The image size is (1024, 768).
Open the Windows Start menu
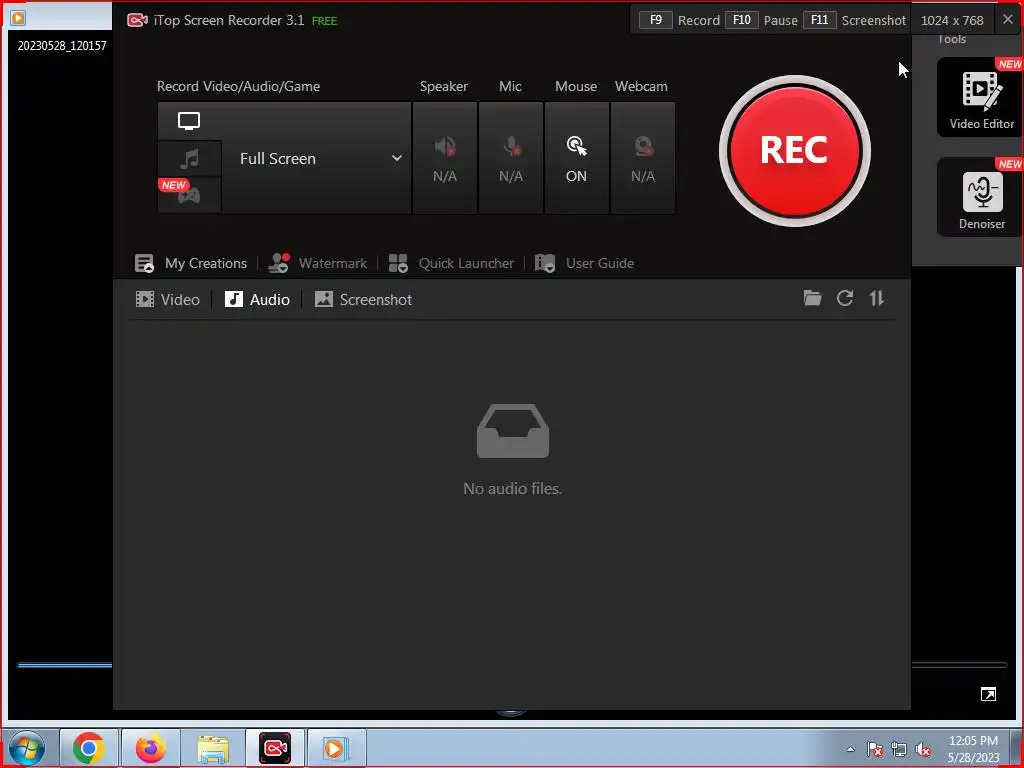[26, 748]
